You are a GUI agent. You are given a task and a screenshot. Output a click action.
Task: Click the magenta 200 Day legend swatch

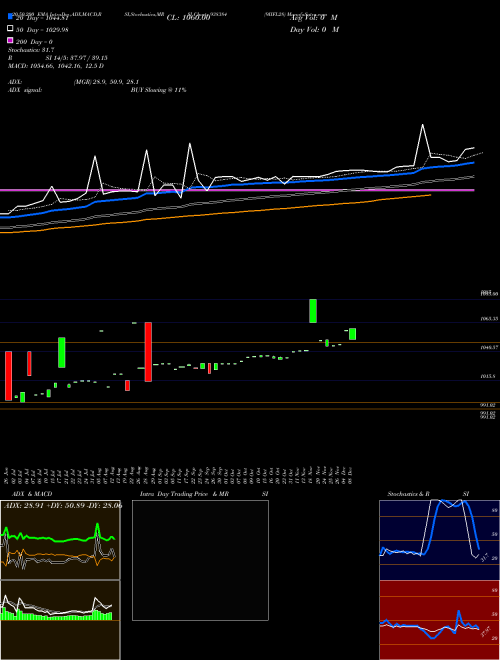coord(11,40)
